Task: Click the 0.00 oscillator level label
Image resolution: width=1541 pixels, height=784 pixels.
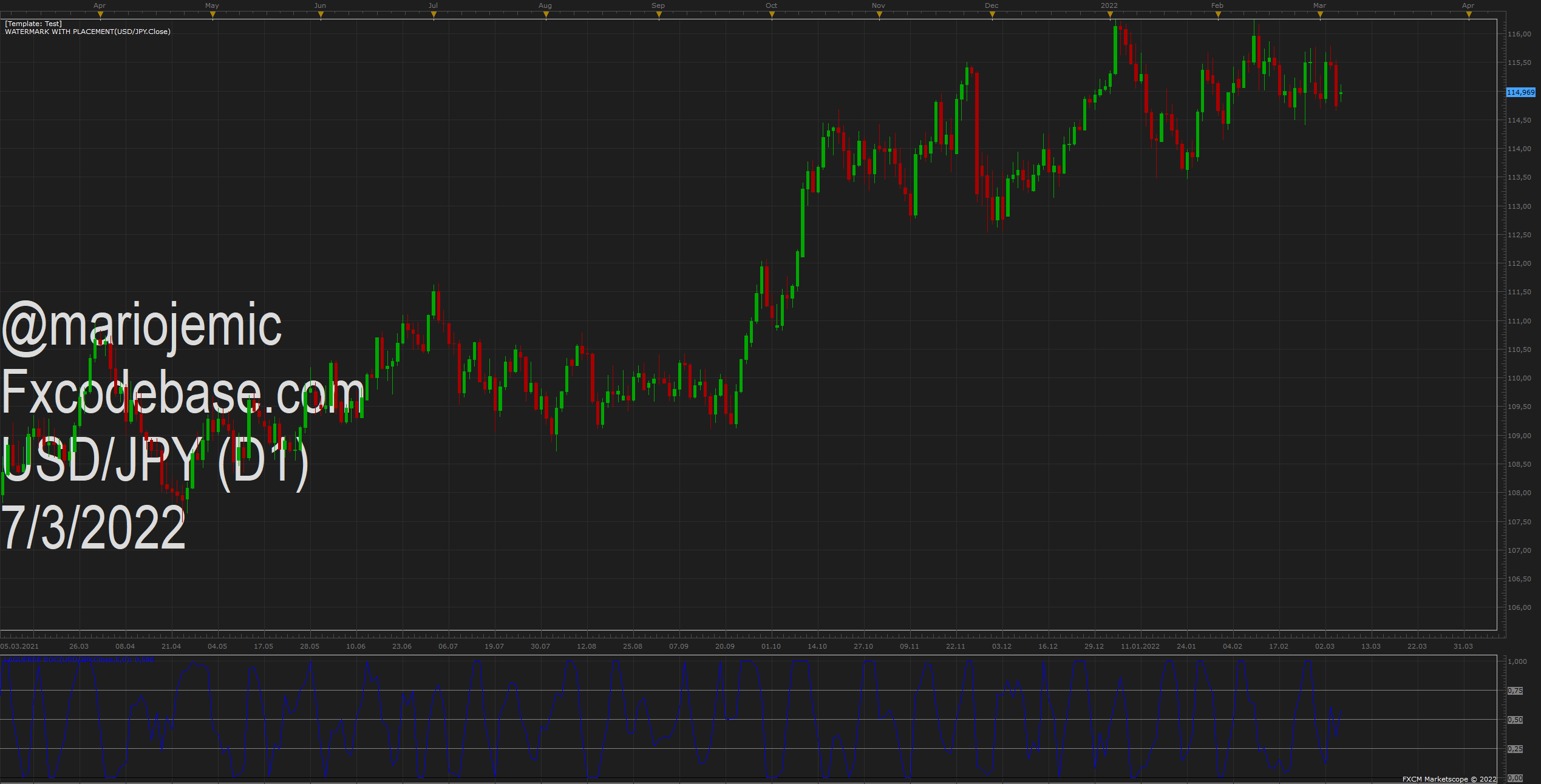Action: point(1515,778)
